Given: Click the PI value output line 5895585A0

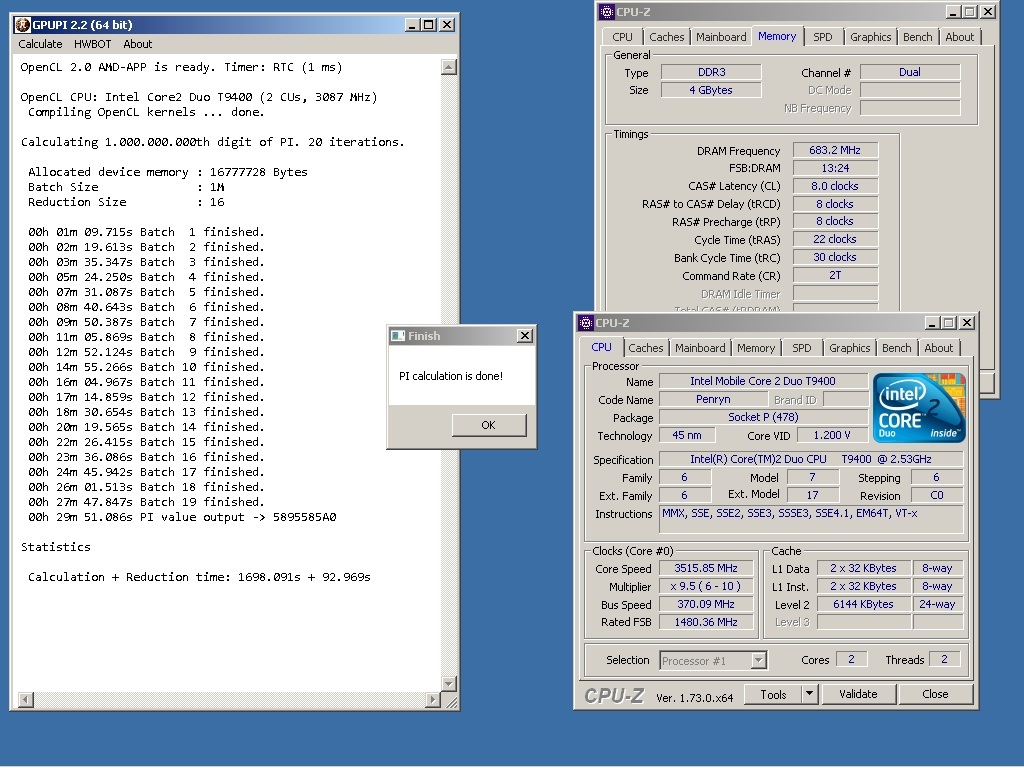Looking at the screenshot, I should pos(182,517).
